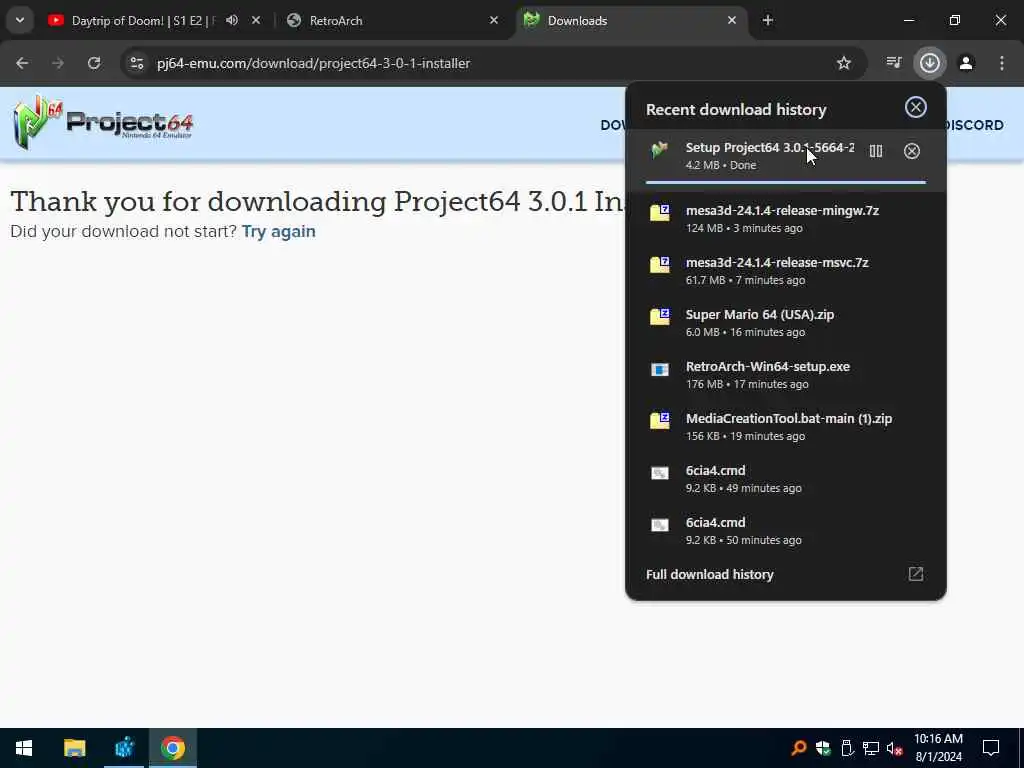Click the mesa3d mingw archive icon
1024x768 pixels.
pyautogui.click(x=660, y=213)
